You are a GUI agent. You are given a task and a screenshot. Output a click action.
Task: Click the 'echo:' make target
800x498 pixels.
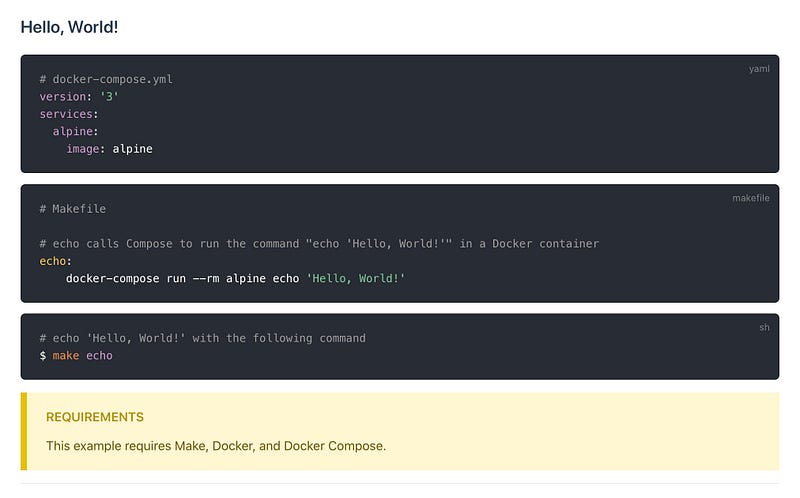[56, 261]
